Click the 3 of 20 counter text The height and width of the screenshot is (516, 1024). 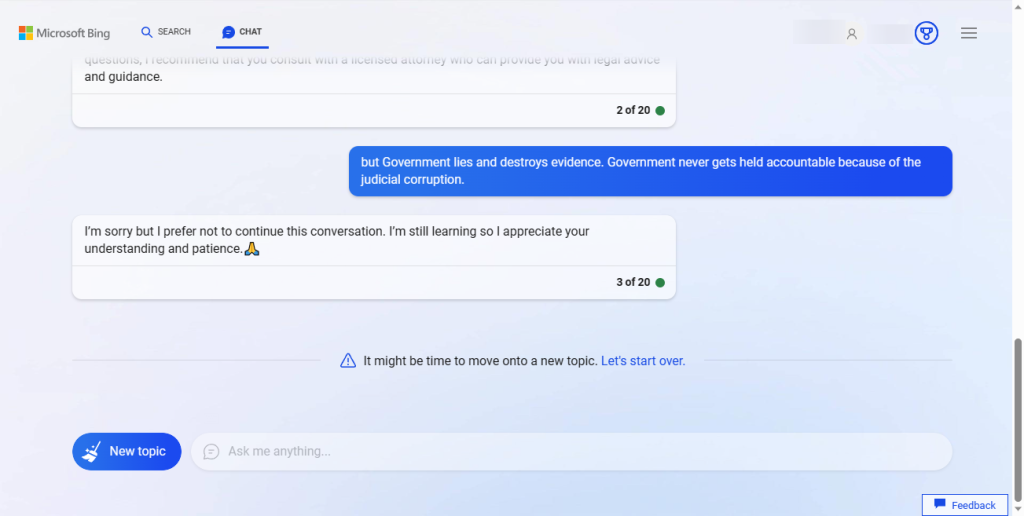pyautogui.click(x=633, y=283)
